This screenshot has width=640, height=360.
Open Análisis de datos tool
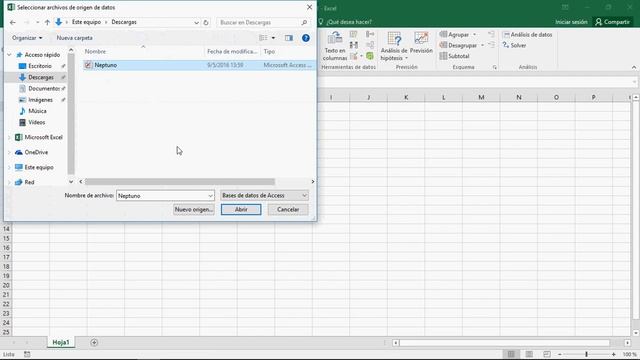pyautogui.click(x=527, y=35)
